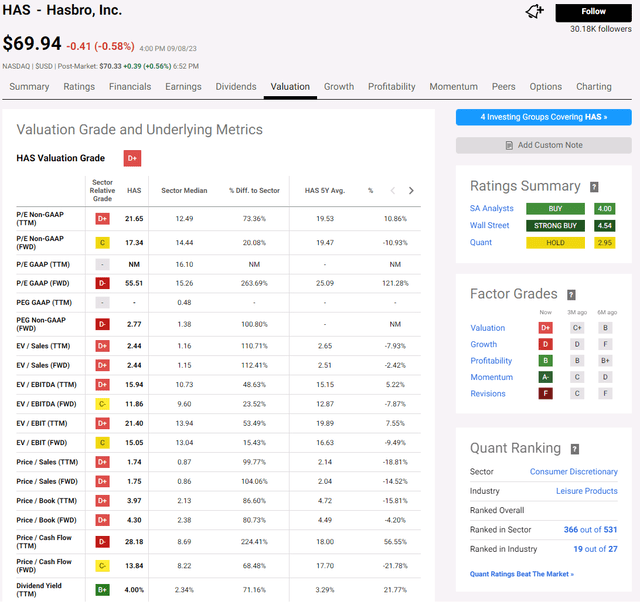Open the SA Analysts rating link
Image resolution: width=640 pixels, height=611 pixels.
491,209
